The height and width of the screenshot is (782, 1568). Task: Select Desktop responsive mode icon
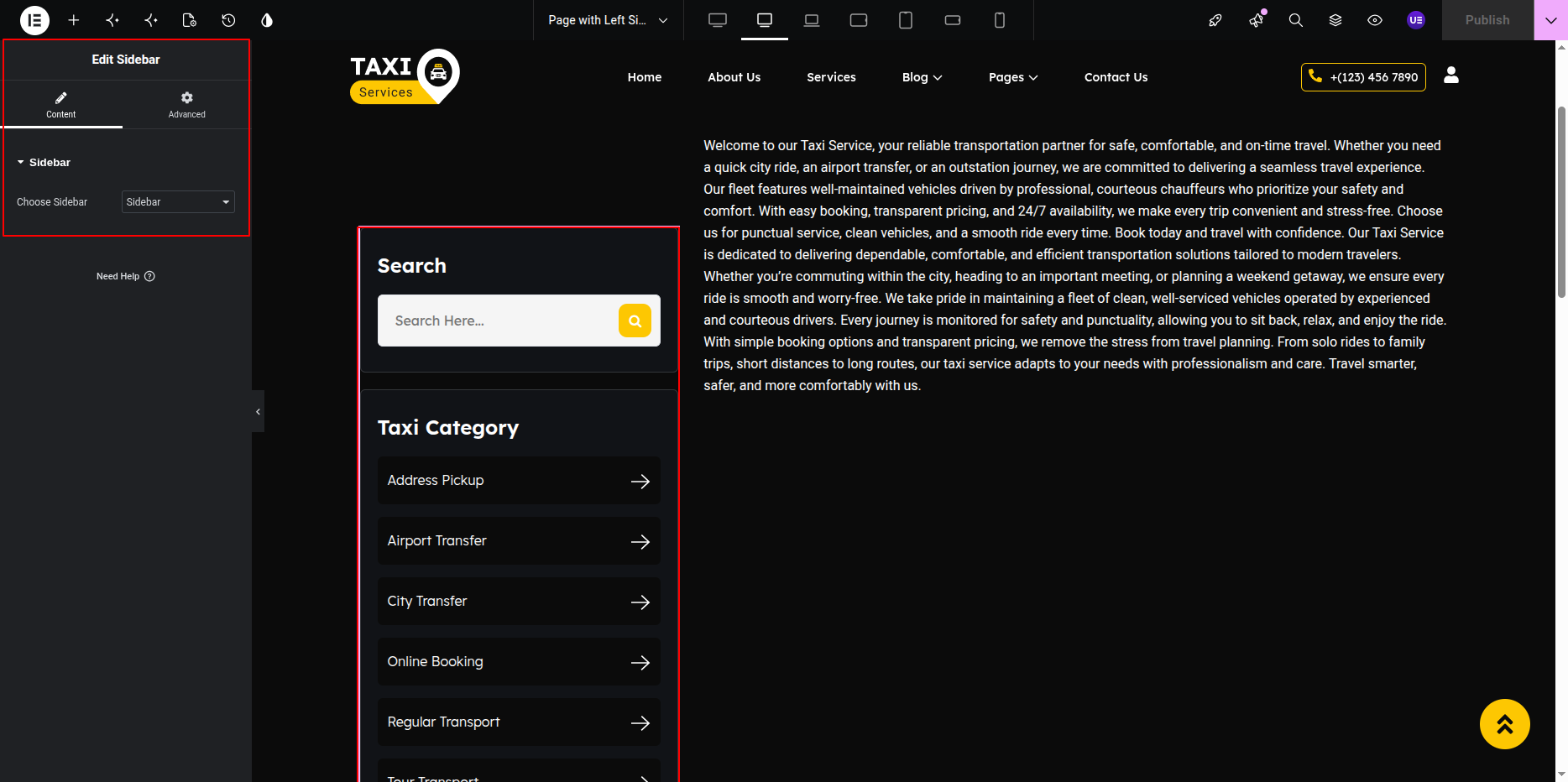[718, 20]
